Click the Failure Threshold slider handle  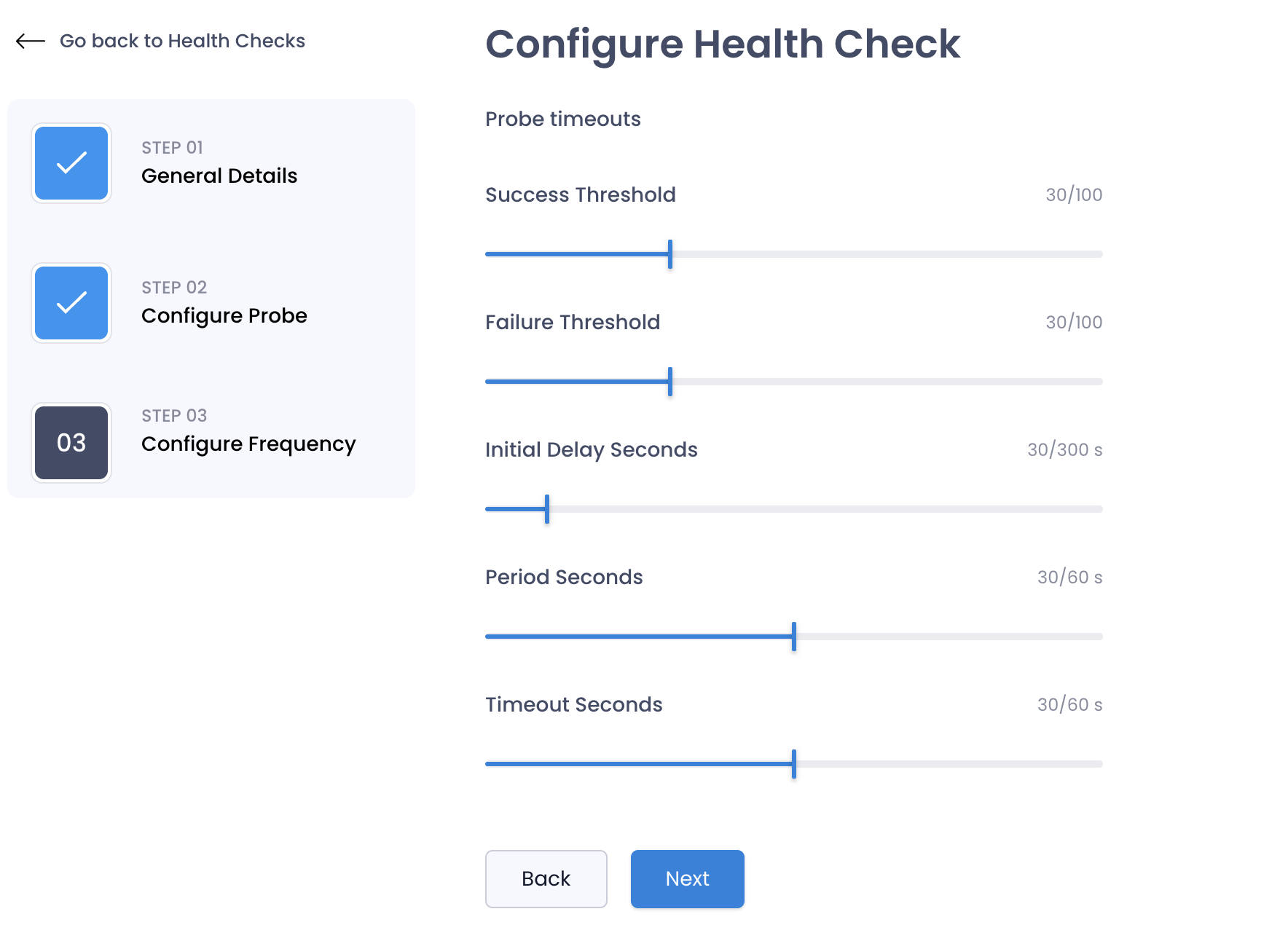click(x=670, y=382)
